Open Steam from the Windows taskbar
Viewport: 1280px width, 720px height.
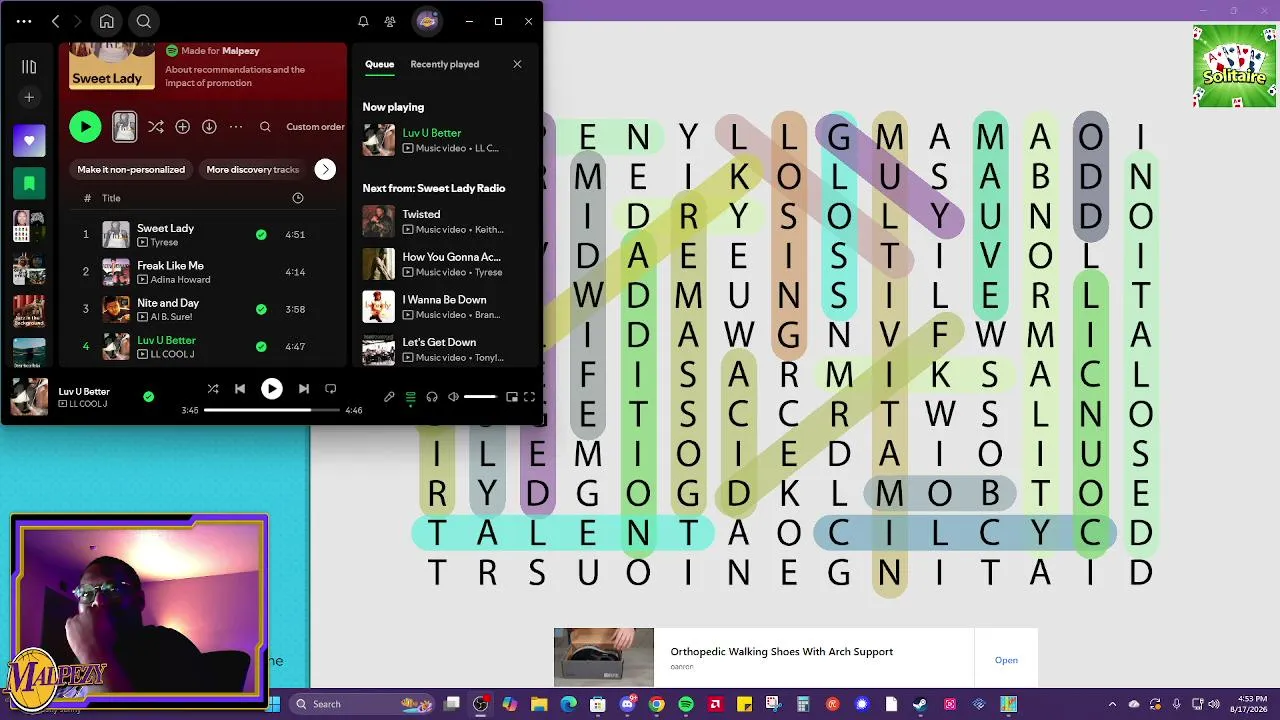[x=920, y=704]
